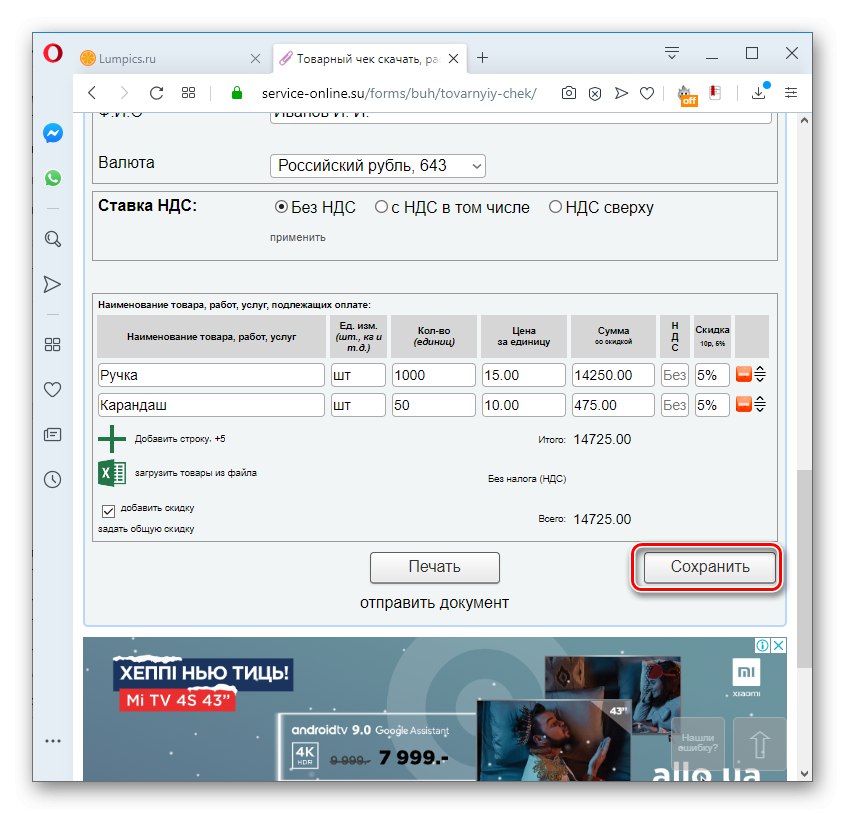Viewport: 845px width, 814px height.
Task: Click the Нашли ошибку? button
Action: 698,743
